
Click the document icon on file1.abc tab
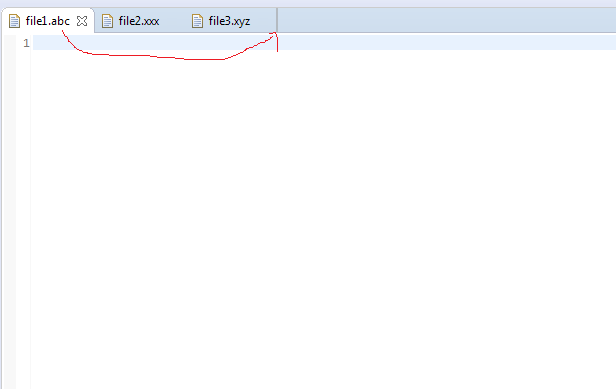point(14,21)
